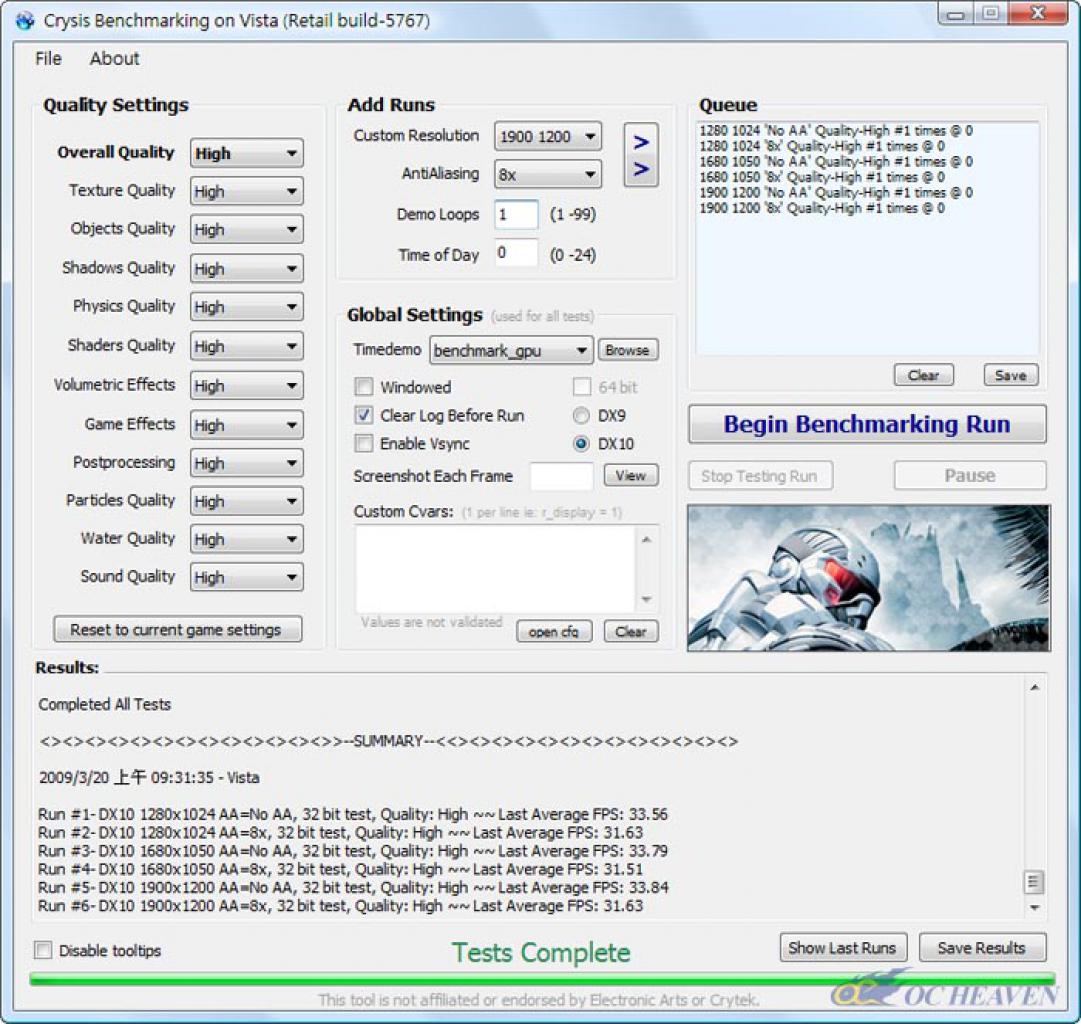Open the Postprocessing dropdown
Screen dimensions: 1081x1024
click(x=246, y=463)
